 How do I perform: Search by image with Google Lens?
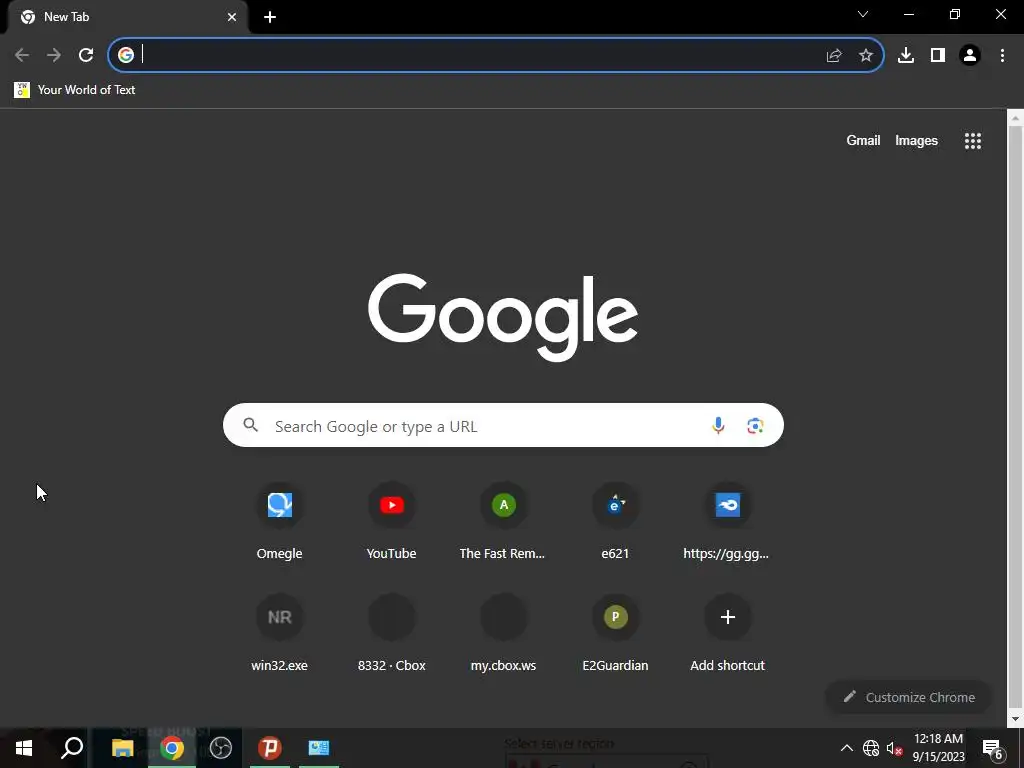tap(755, 426)
